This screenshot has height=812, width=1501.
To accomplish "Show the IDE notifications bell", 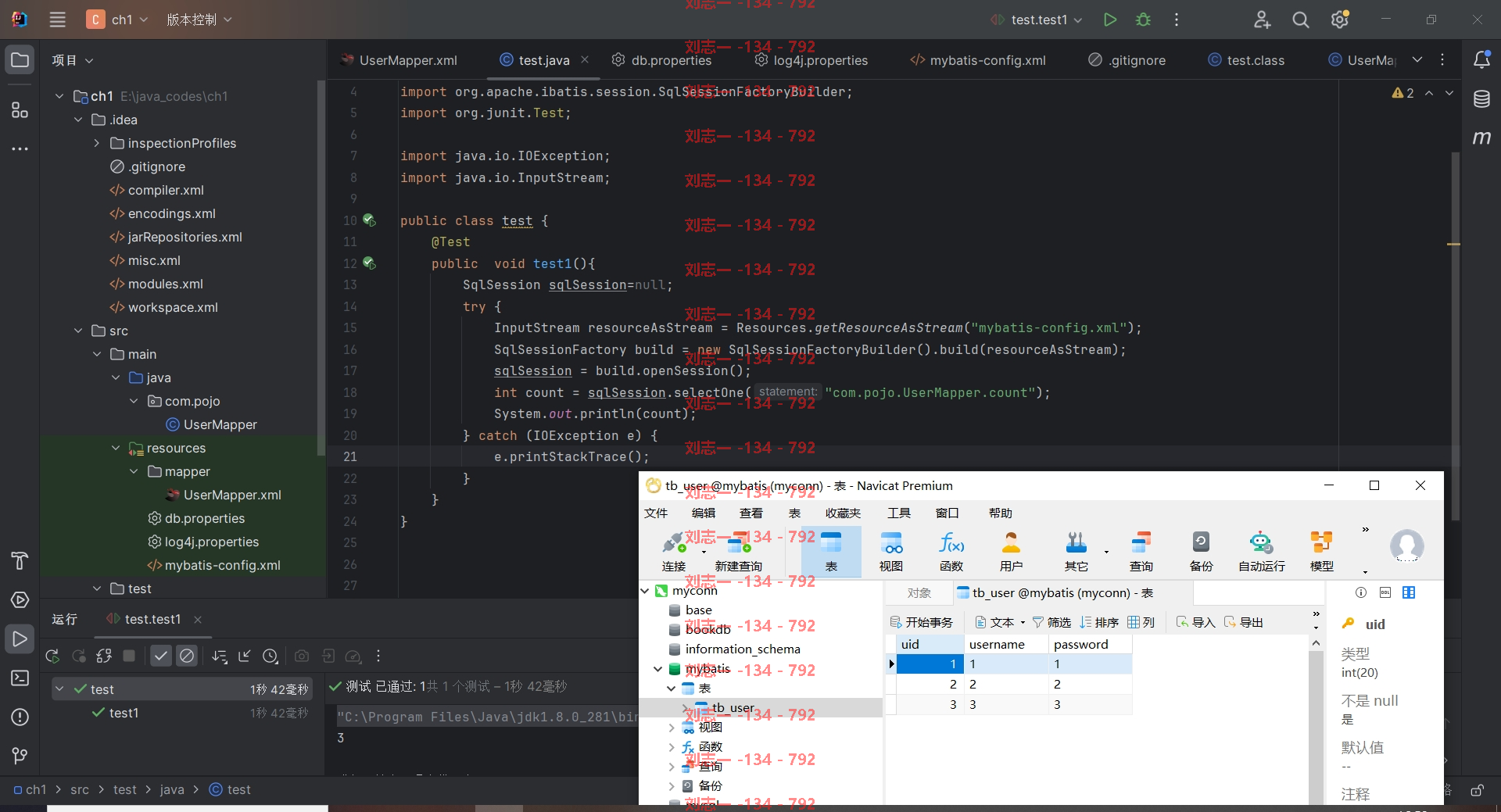I will (x=1481, y=59).
